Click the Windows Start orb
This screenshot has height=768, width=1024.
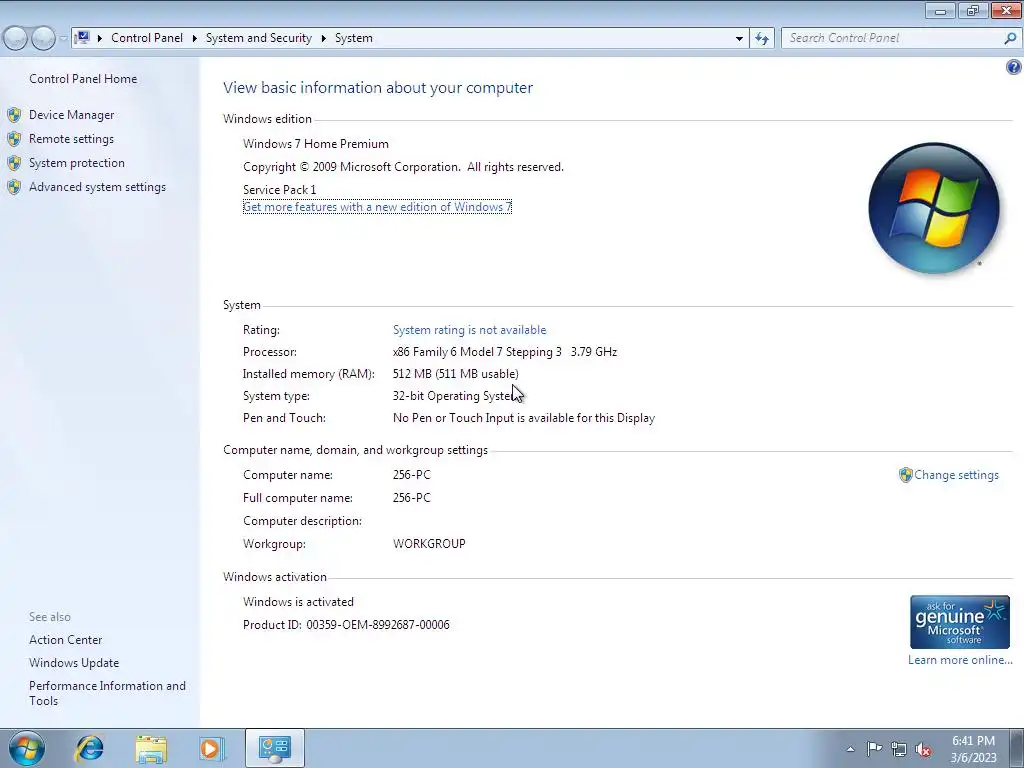(x=27, y=748)
